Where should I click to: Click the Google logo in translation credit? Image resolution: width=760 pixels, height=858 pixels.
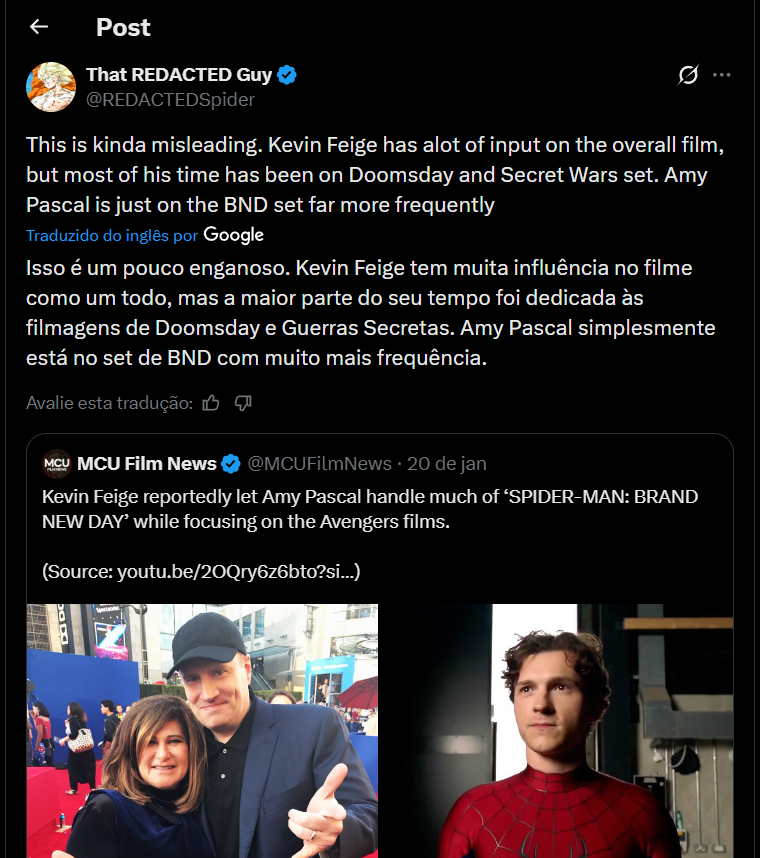(x=233, y=235)
